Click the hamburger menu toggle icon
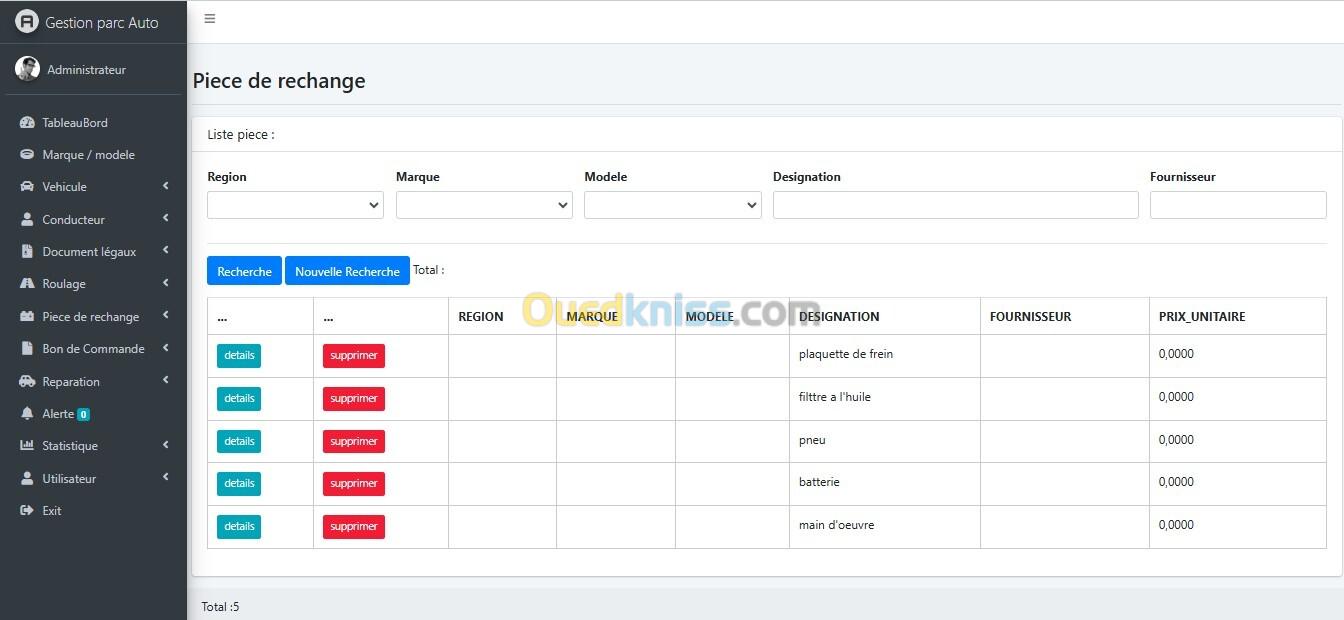This screenshot has height=620, width=1344. tap(210, 19)
